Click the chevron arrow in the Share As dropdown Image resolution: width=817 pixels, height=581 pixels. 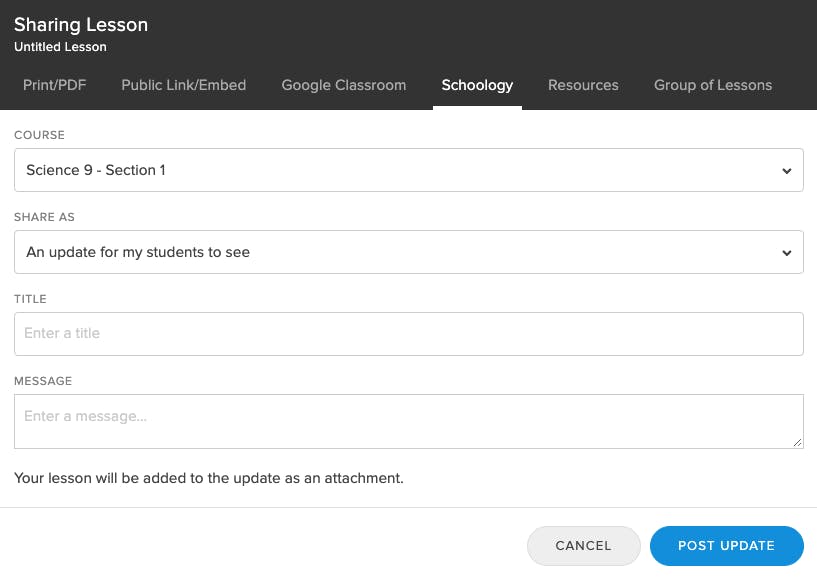(786, 253)
